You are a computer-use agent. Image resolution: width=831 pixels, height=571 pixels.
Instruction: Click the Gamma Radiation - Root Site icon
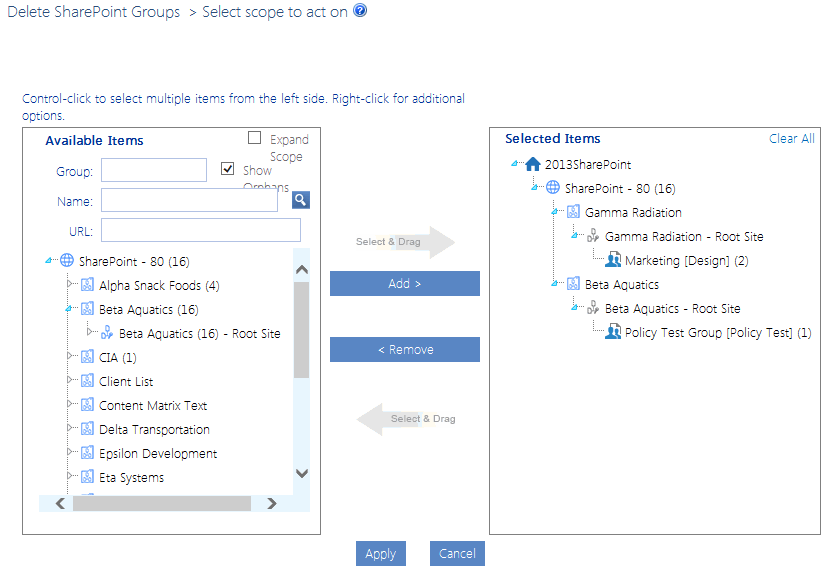click(593, 237)
